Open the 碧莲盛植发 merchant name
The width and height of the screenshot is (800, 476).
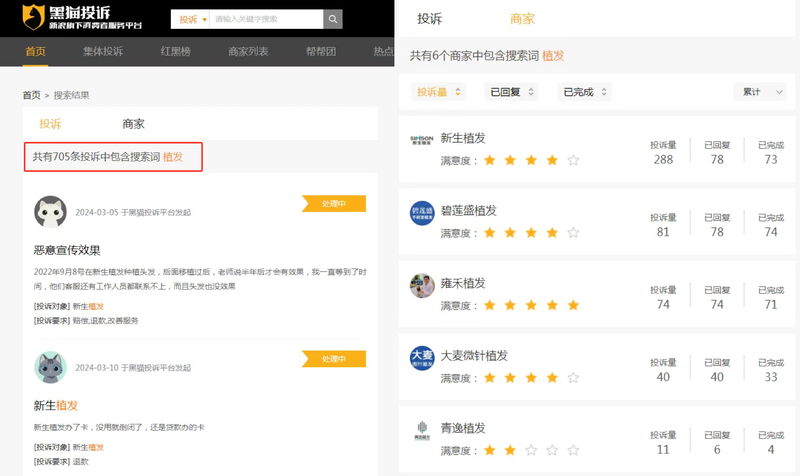[468, 210]
